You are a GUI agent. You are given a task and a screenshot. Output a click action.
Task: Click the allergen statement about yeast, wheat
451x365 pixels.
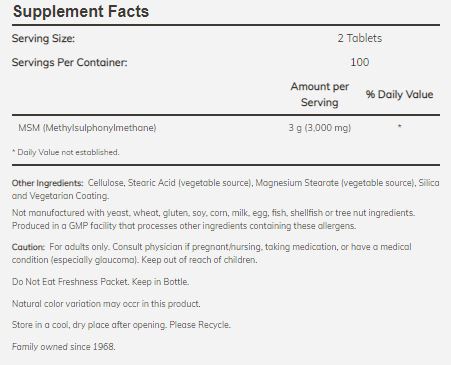pos(213,213)
